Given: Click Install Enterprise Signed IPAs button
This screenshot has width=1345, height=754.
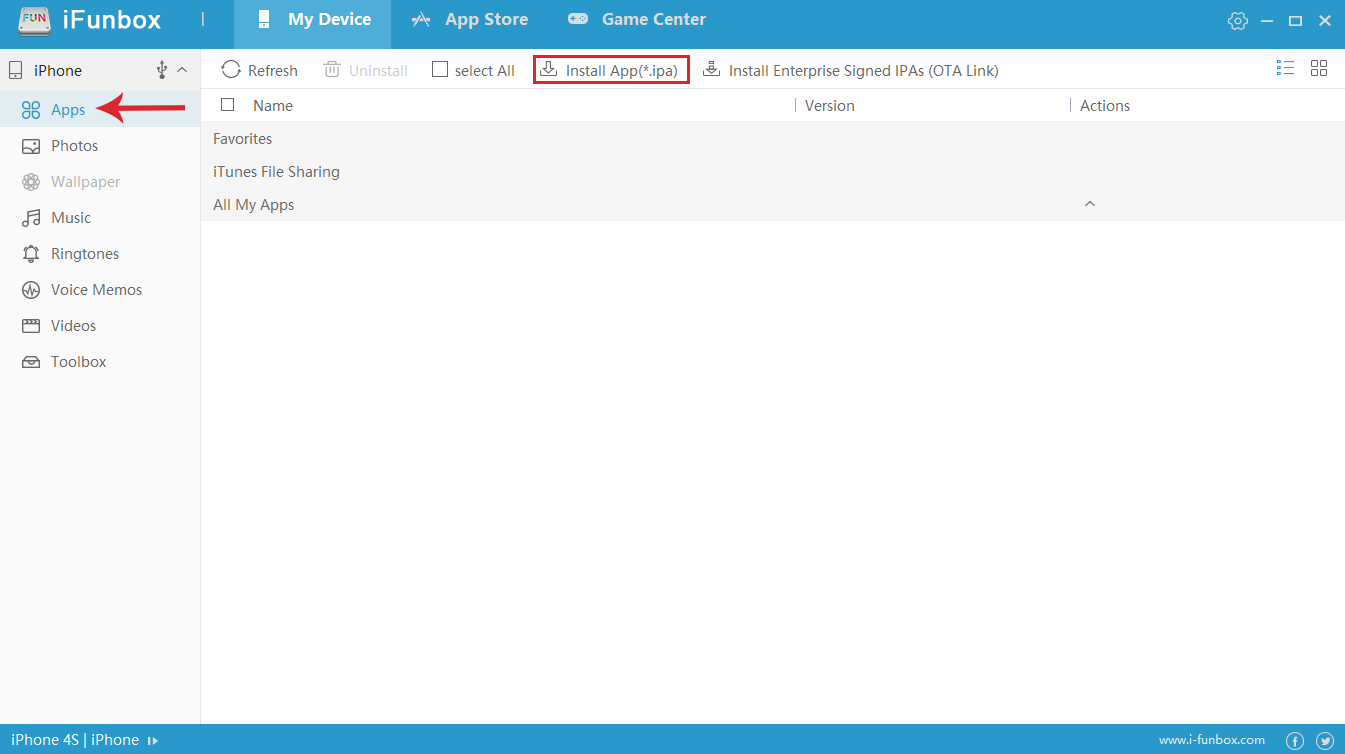Looking at the screenshot, I should [851, 70].
